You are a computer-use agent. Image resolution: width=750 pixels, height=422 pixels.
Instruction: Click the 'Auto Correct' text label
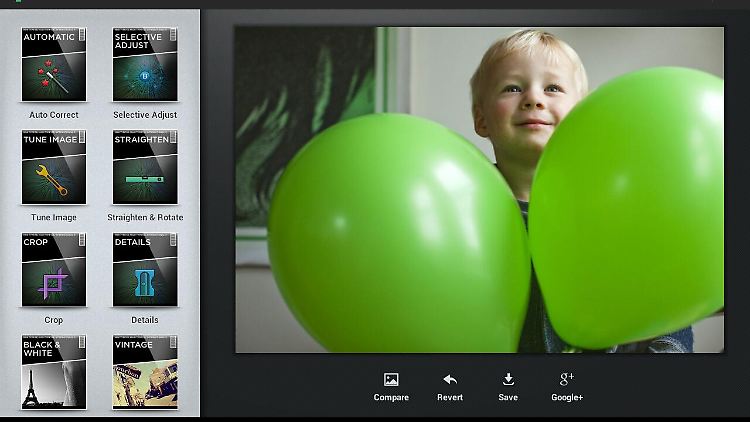(x=54, y=115)
